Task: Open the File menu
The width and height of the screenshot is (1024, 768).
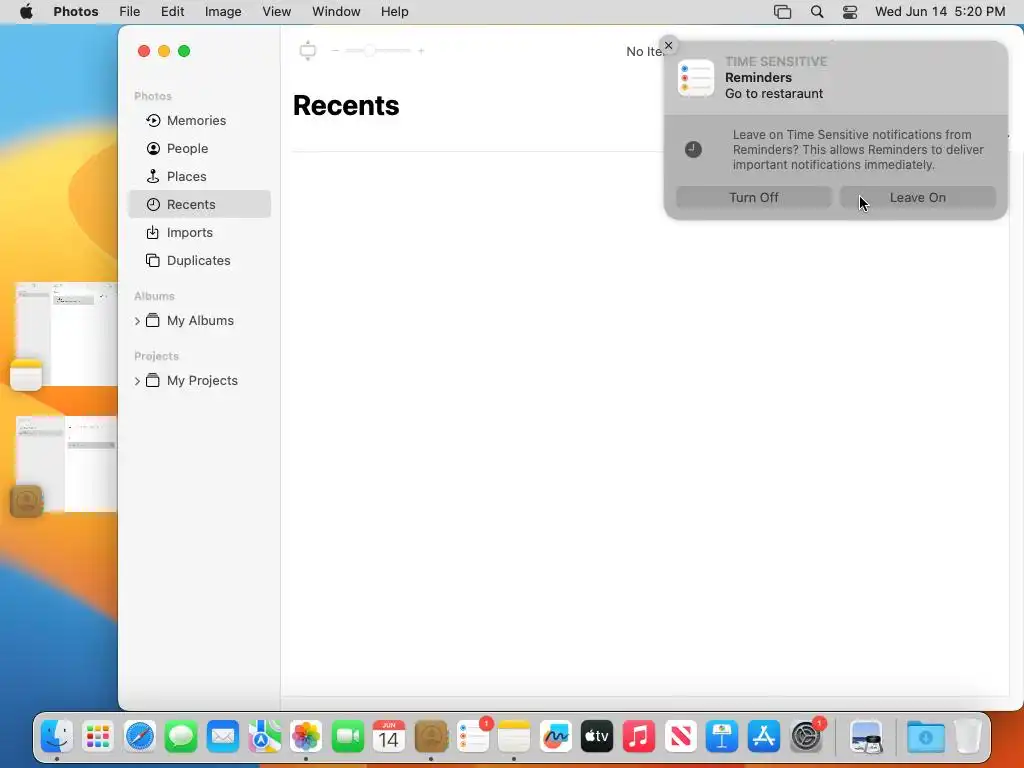Action: [x=129, y=12]
